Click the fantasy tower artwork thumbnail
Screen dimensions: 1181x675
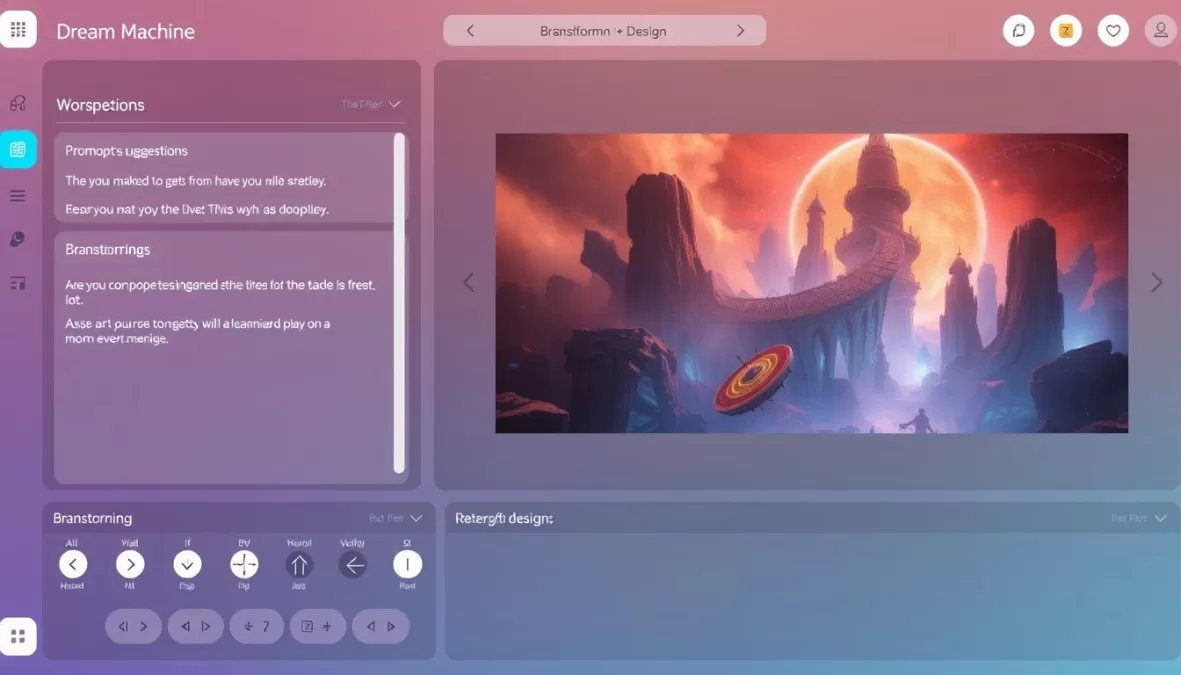(x=811, y=282)
